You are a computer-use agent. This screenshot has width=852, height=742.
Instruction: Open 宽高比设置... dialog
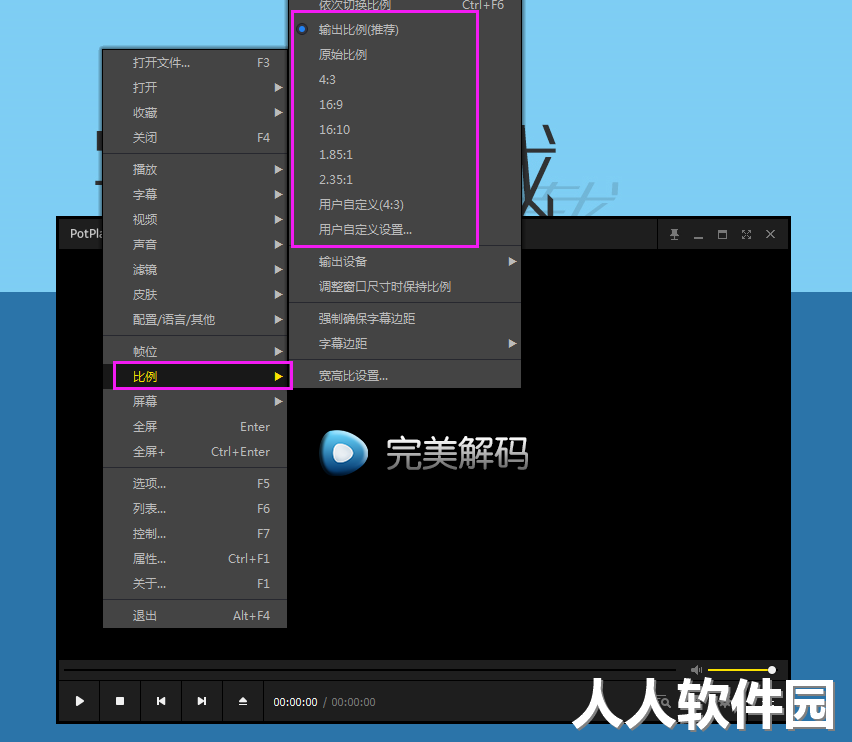pyautogui.click(x=405, y=375)
